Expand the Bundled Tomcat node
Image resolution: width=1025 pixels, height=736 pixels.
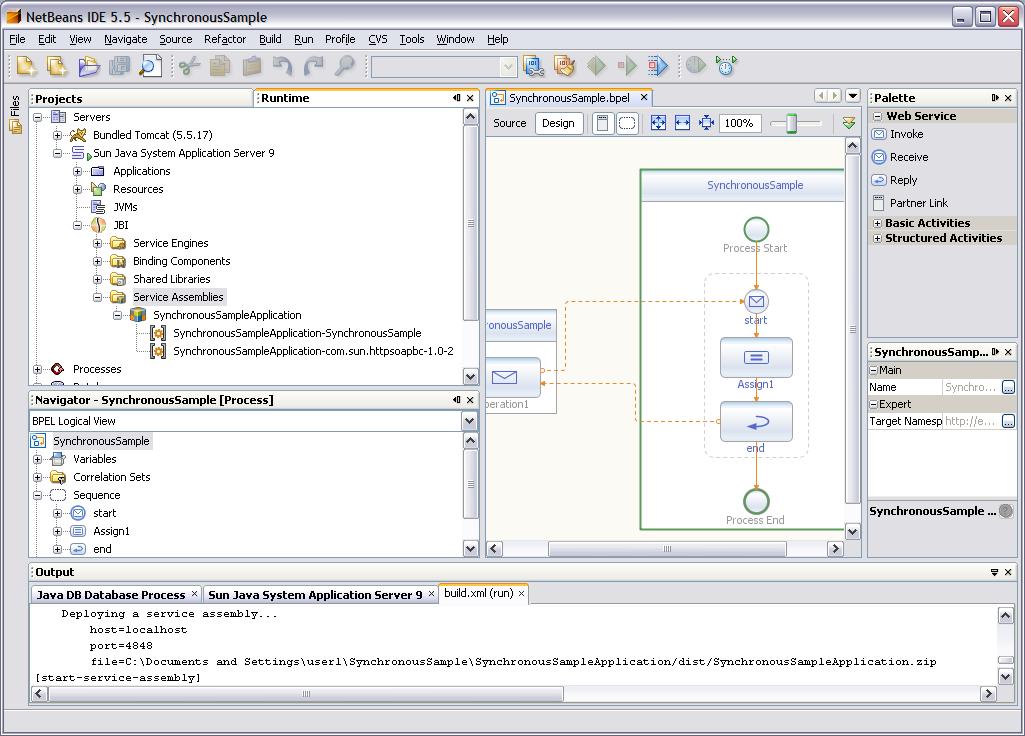[58, 135]
